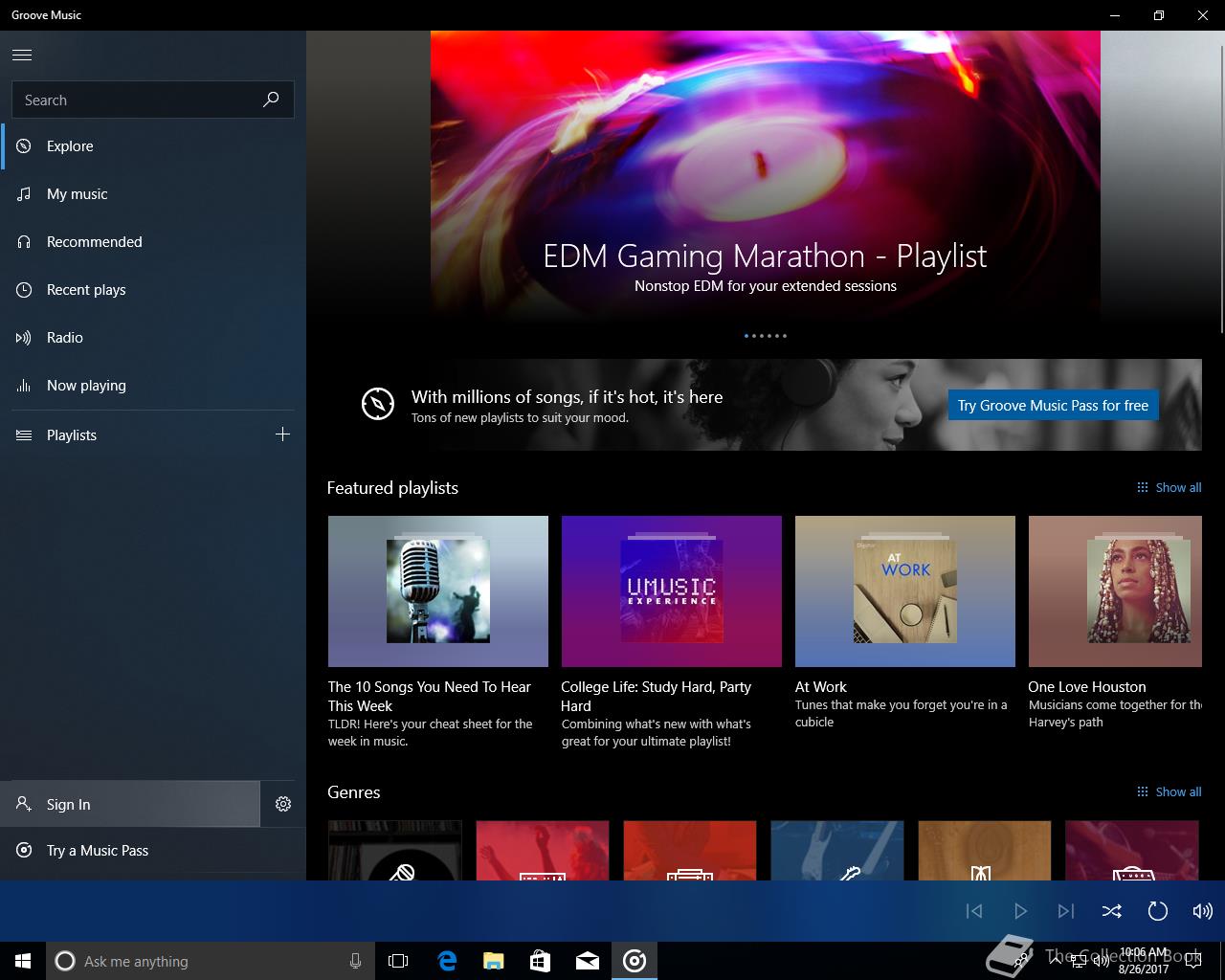Open the volume control

[1203, 911]
